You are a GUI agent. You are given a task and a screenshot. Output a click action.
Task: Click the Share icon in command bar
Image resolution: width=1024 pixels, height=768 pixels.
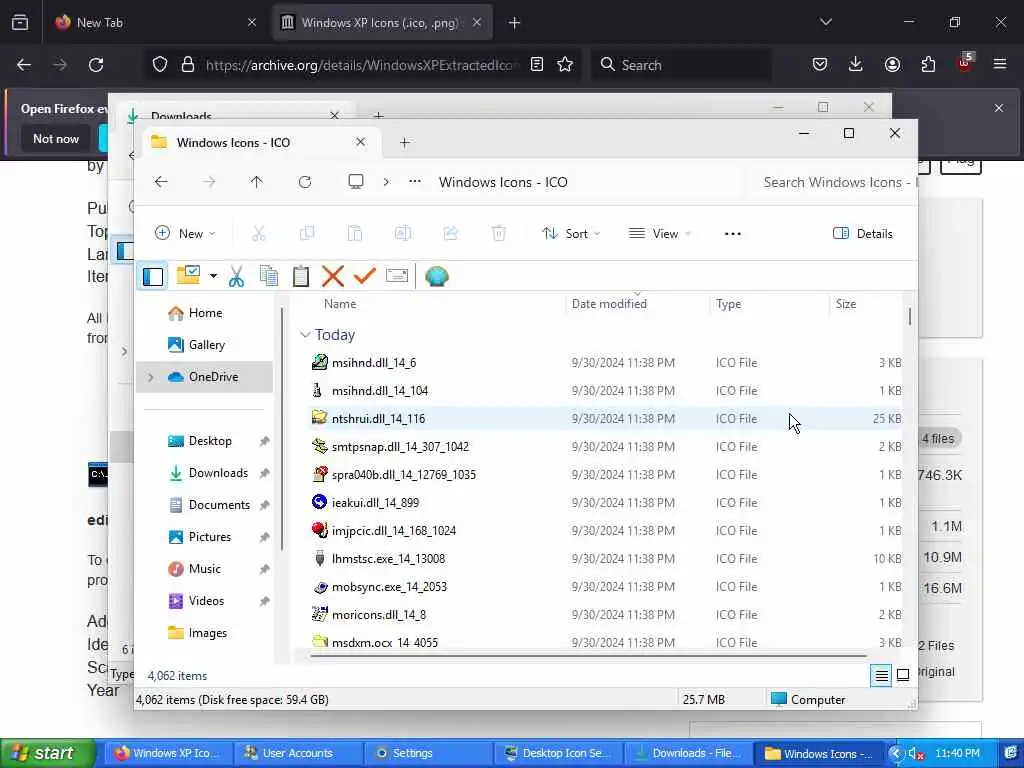pos(451,233)
